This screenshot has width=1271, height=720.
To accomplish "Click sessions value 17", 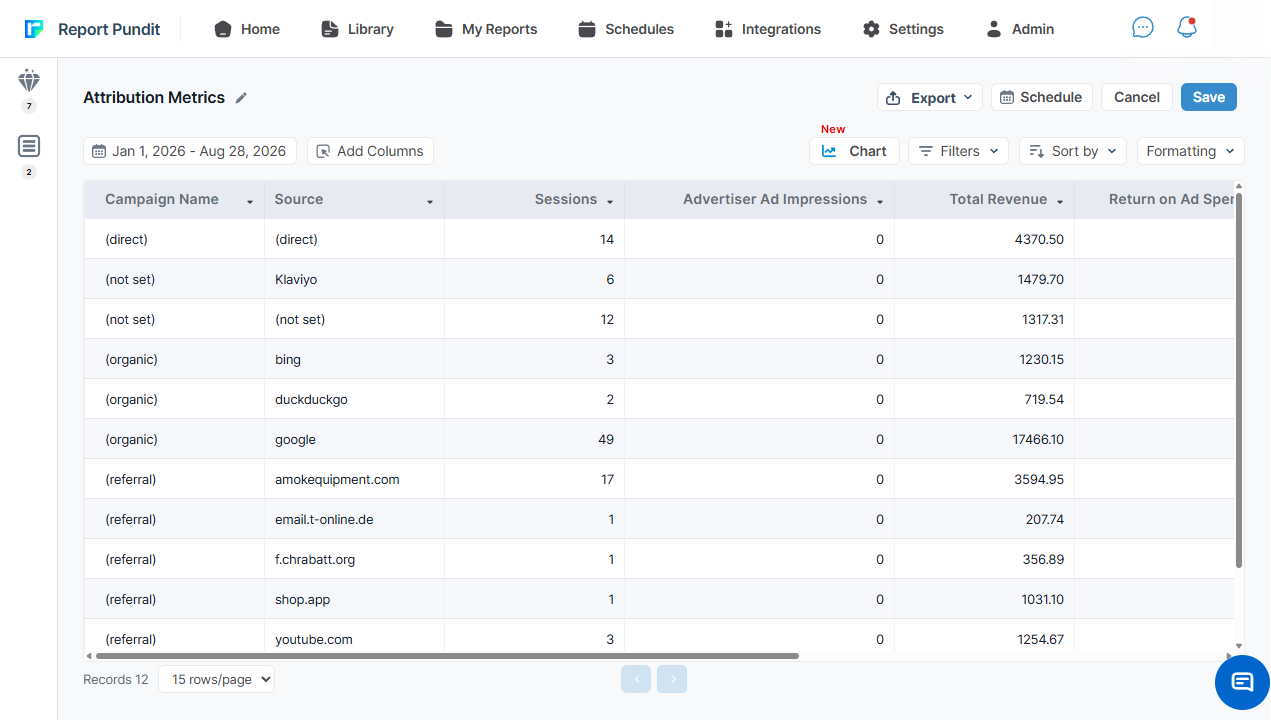I will 607,479.
